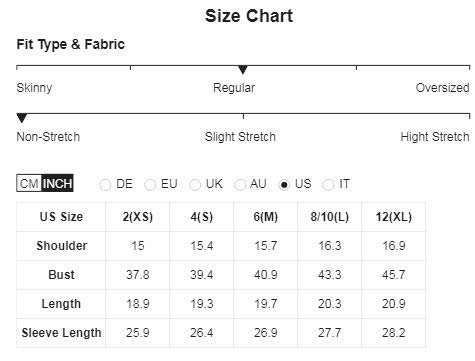Select the US size radio button
The height and width of the screenshot is (361, 475).
(284, 184)
